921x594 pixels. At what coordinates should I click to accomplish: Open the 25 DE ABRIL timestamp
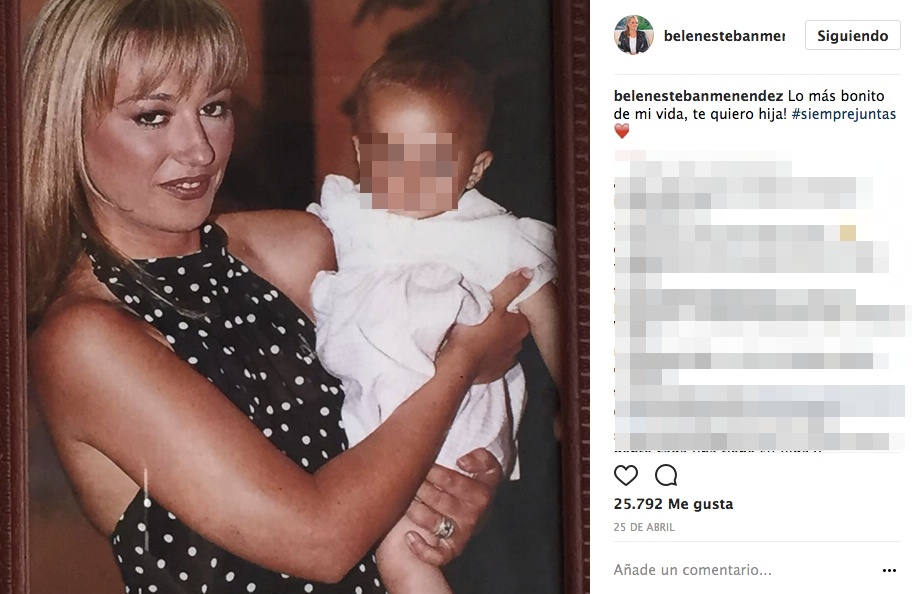point(644,528)
